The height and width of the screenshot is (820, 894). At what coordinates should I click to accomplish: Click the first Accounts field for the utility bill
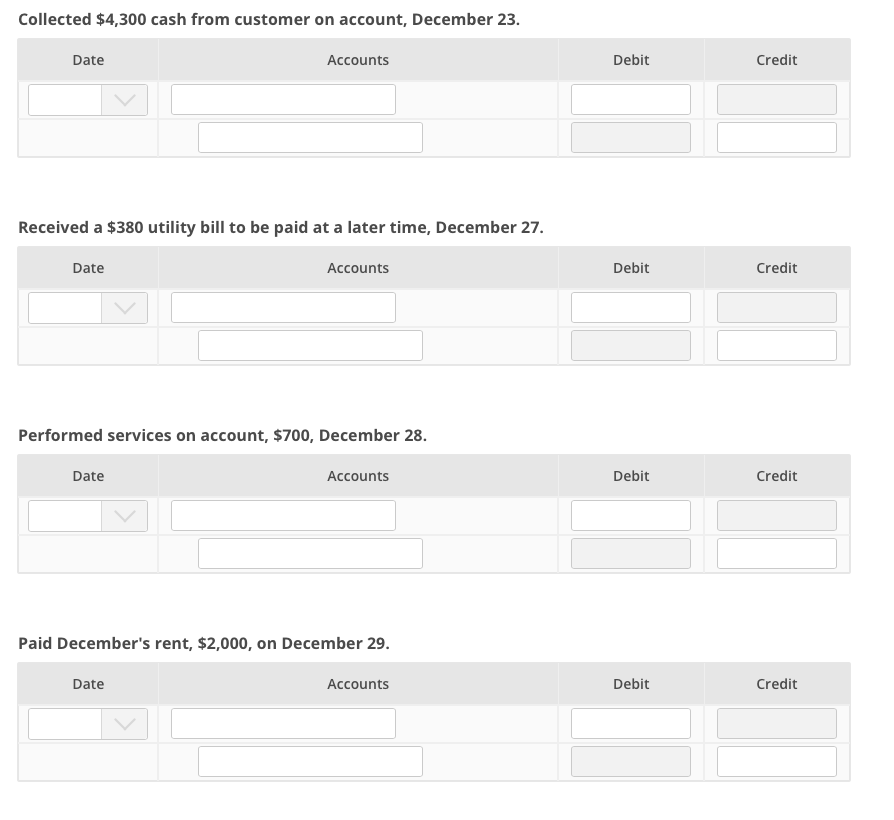(x=283, y=307)
